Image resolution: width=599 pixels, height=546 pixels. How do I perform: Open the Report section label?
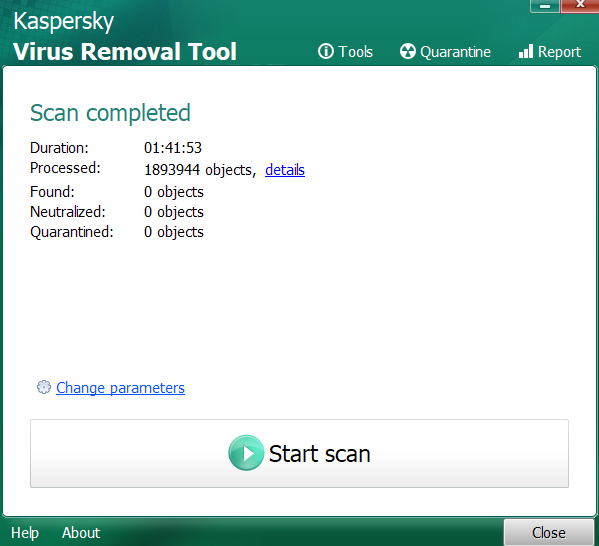pos(559,52)
